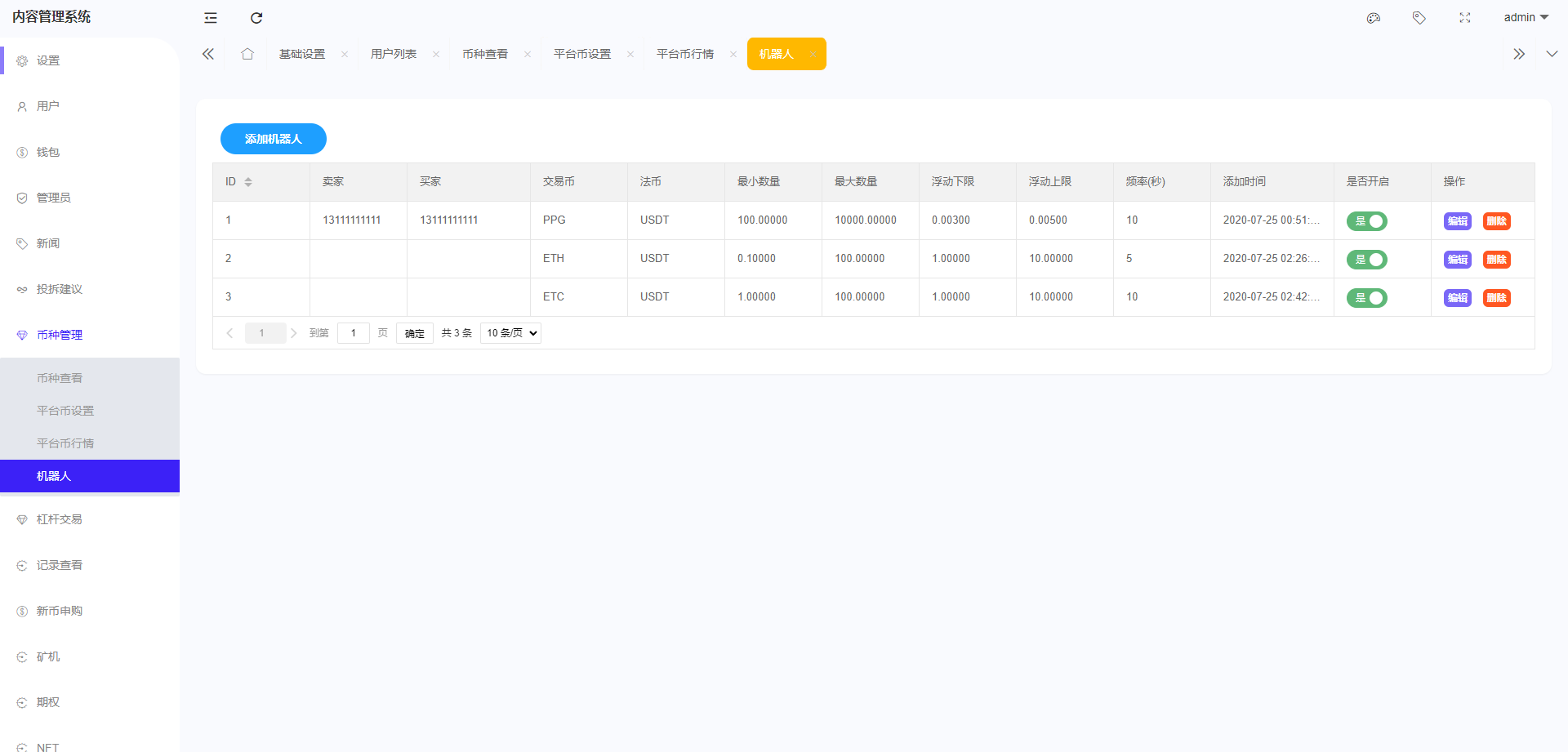
Task: Open the theme palette icon
Action: click(1374, 18)
